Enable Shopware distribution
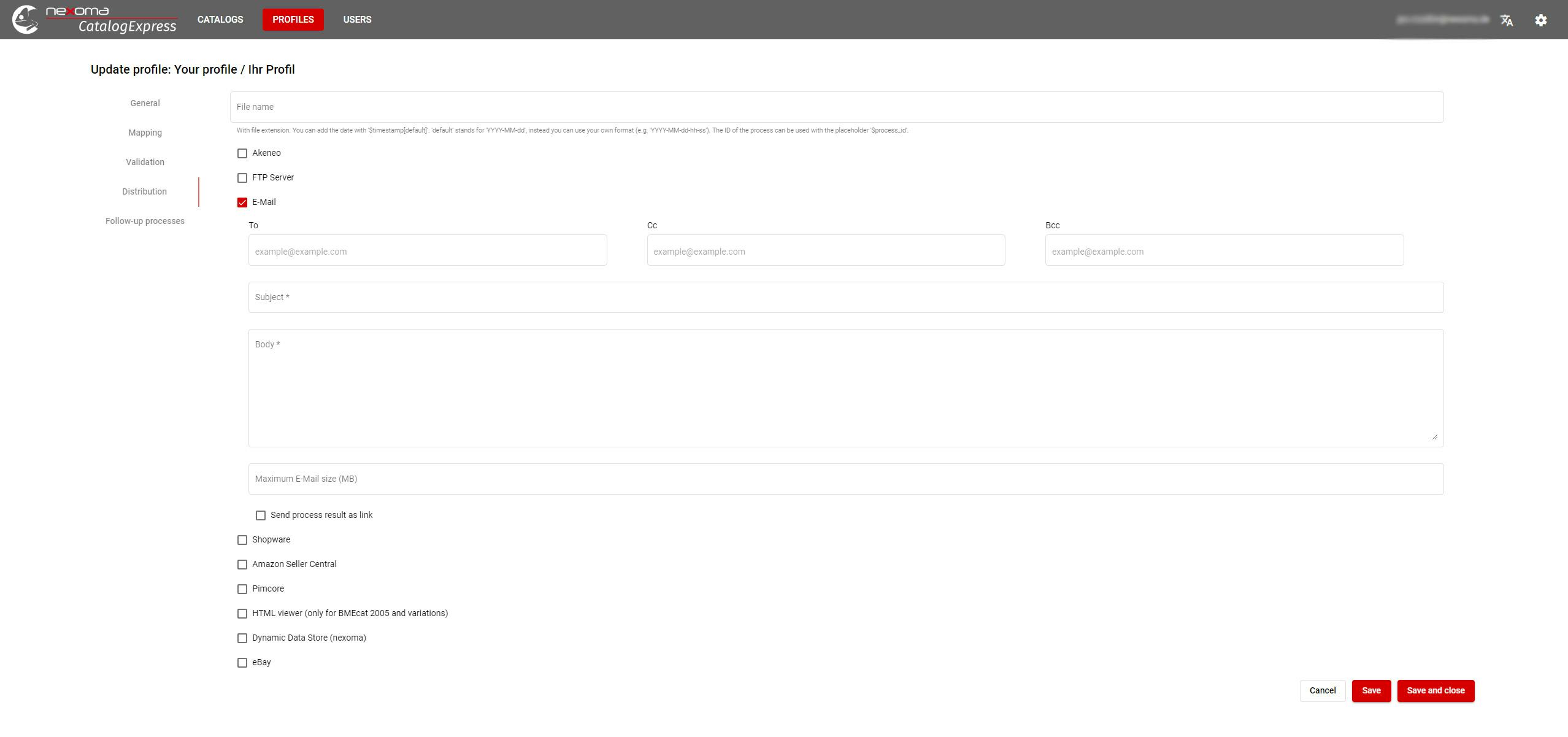 coord(242,540)
